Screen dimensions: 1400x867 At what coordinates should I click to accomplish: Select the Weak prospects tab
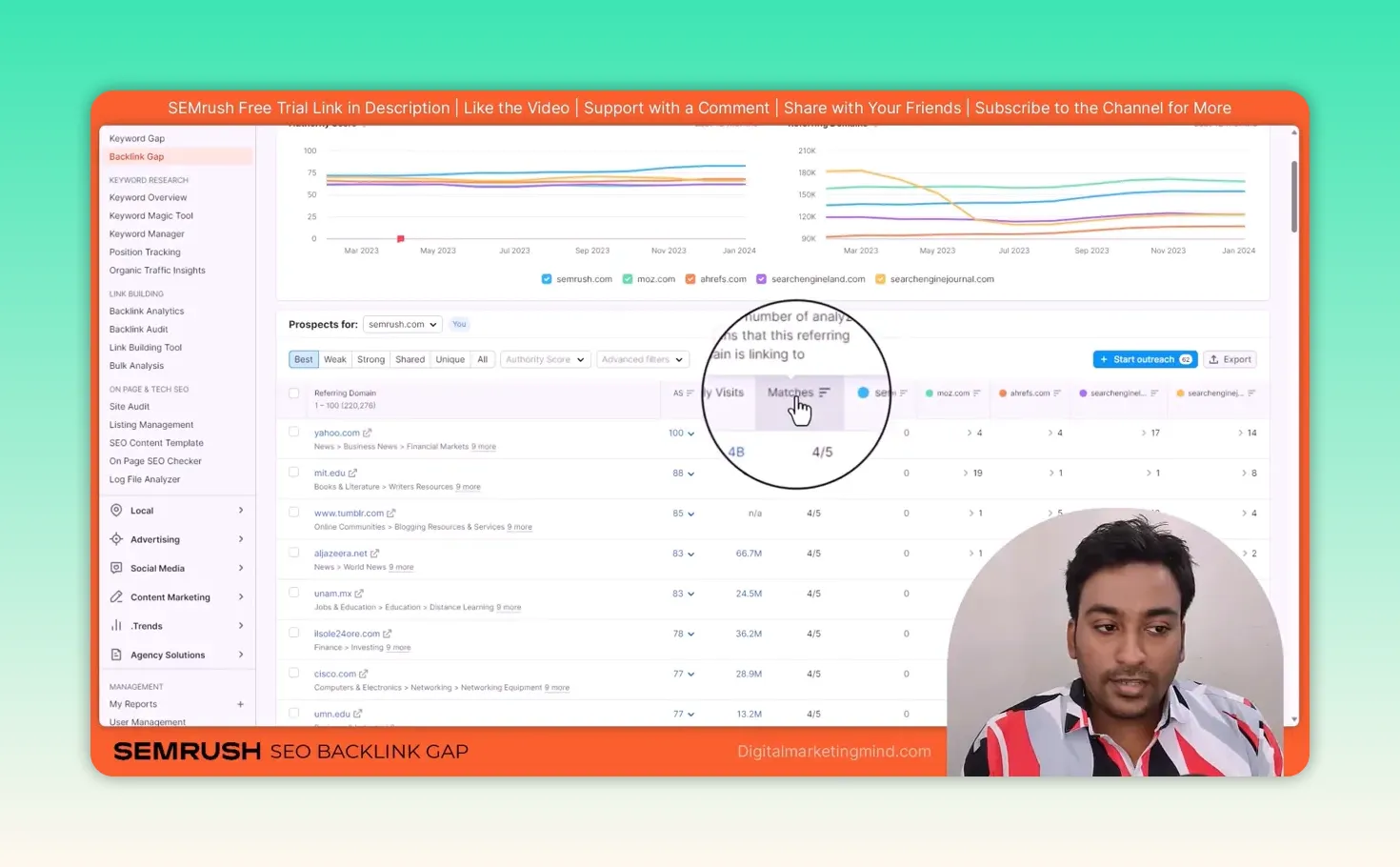tap(334, 359)
